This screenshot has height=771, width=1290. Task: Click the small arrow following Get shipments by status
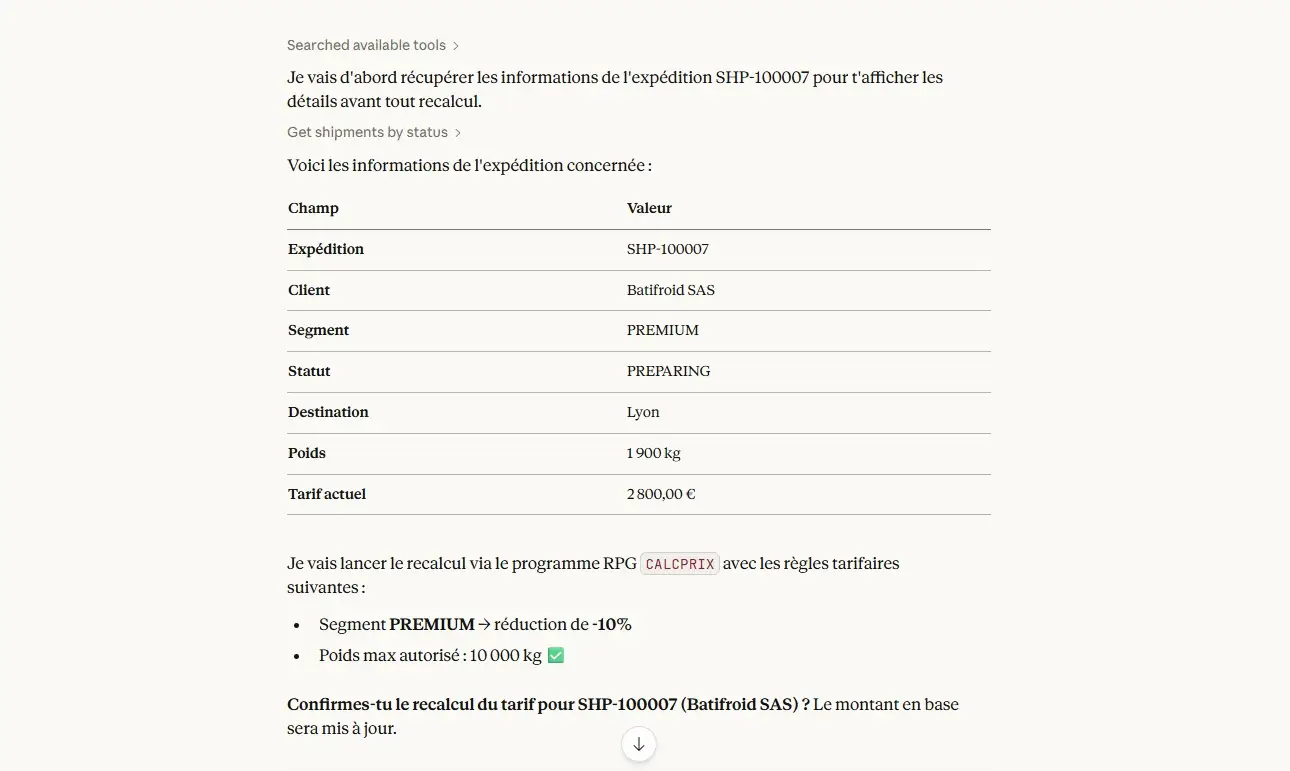(x=458, y=132)
